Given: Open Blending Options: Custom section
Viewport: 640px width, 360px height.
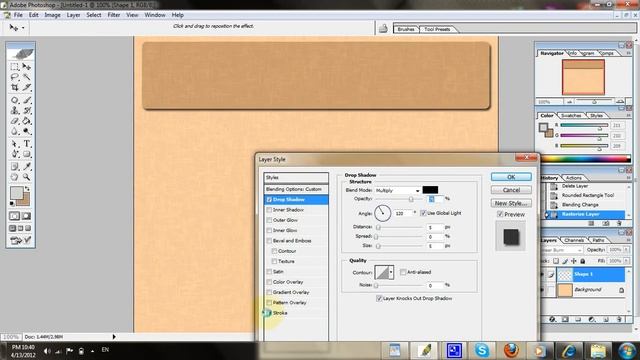Looking at the screenshot, I should [x=296, y=189].
